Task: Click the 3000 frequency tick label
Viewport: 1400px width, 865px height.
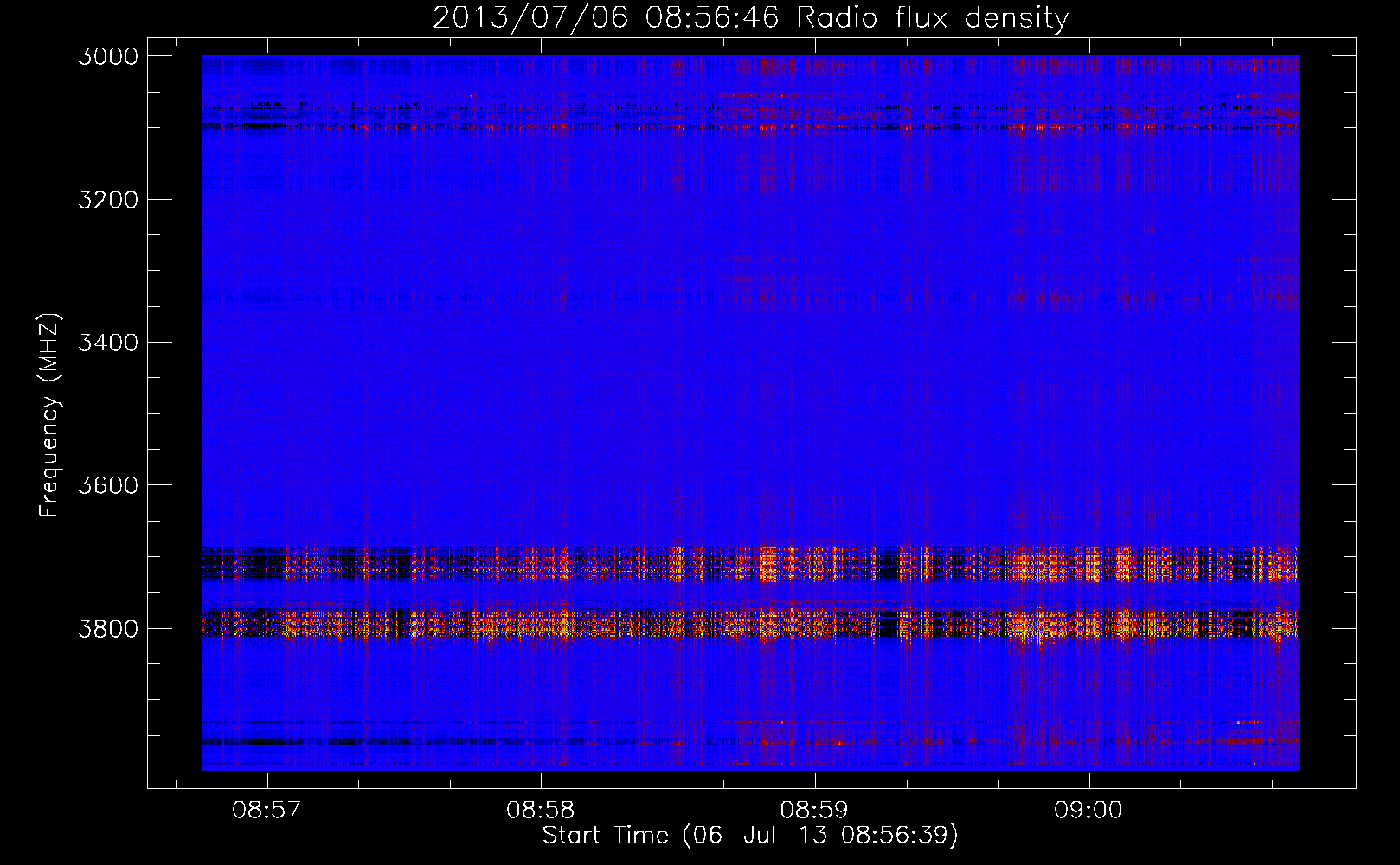Action: pos(108,56)
